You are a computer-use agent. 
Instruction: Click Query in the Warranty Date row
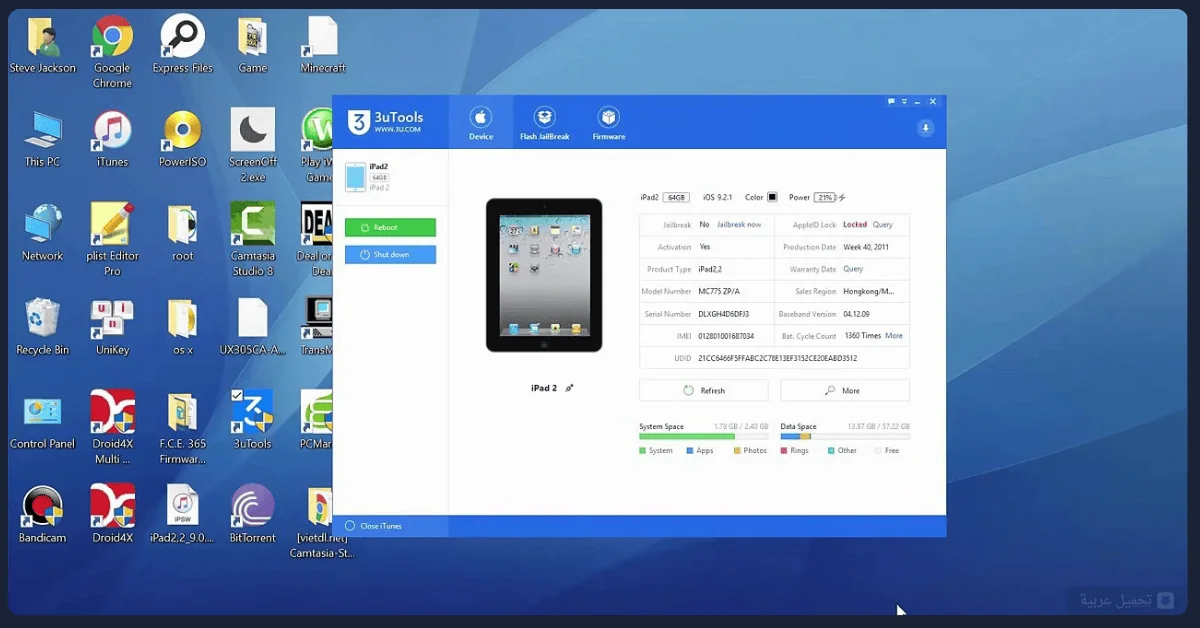pos(853,269)
